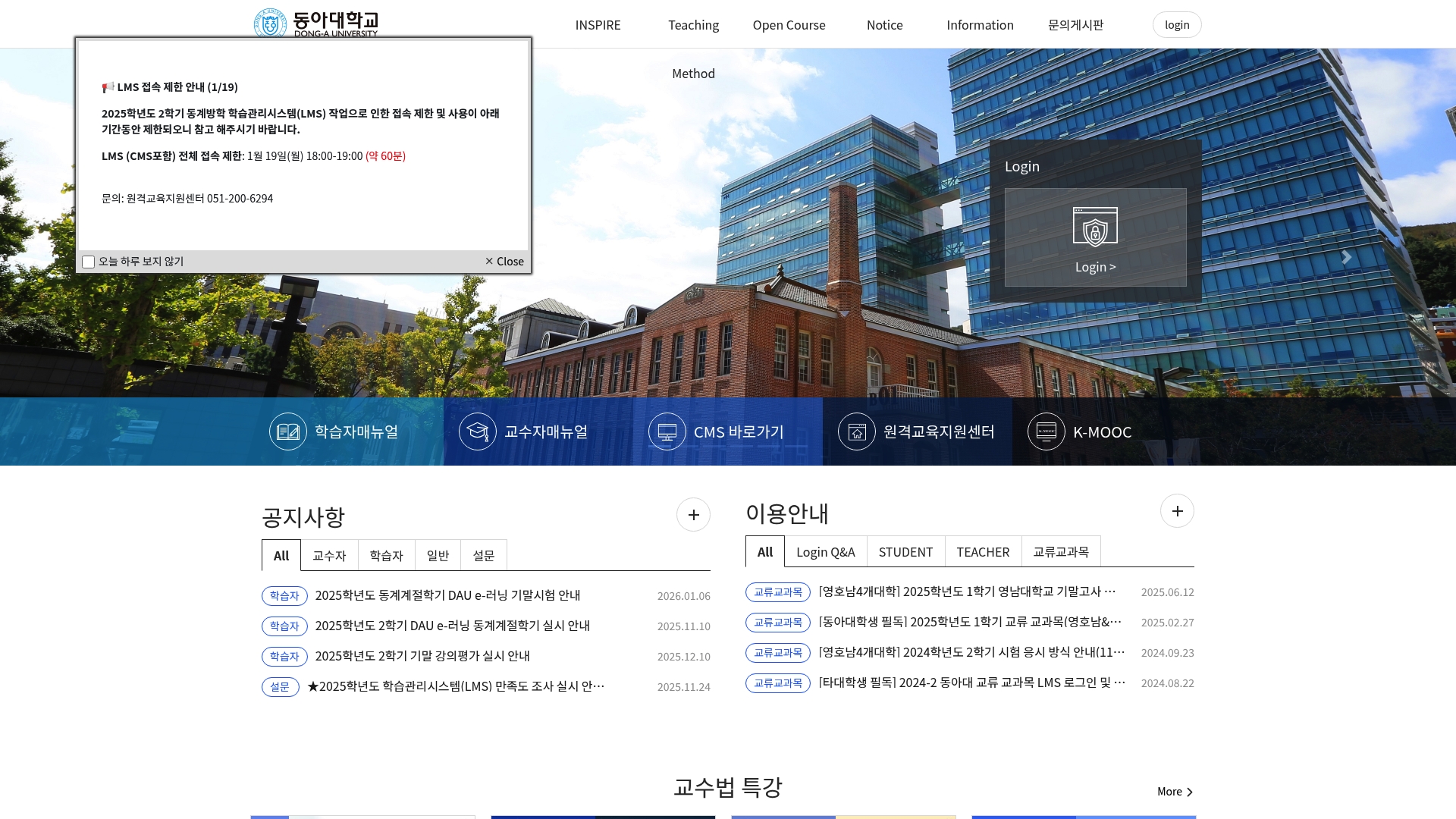
Task: Enable the 오늘 하루 보지 않기 checkbox
Action: (88, 261)
